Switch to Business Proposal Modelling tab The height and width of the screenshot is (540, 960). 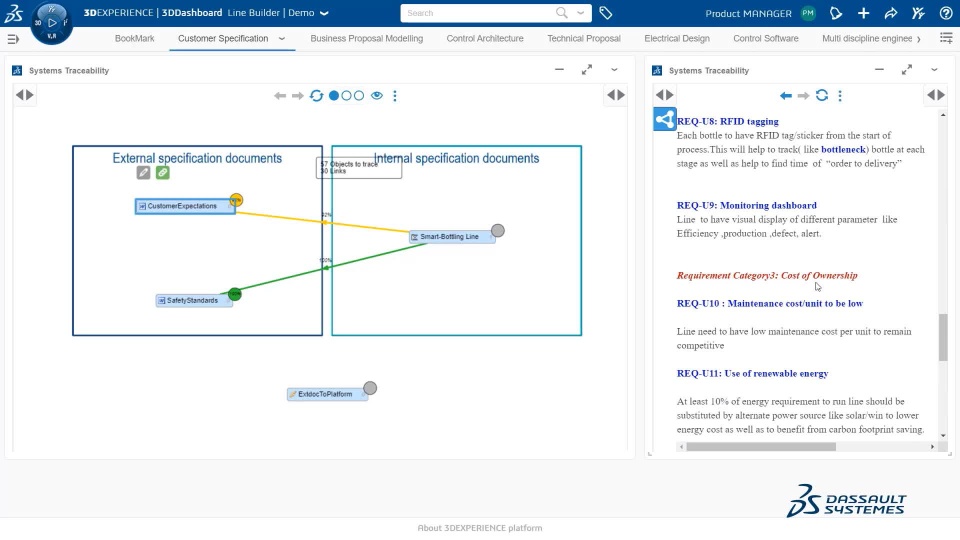coord(366,39)
